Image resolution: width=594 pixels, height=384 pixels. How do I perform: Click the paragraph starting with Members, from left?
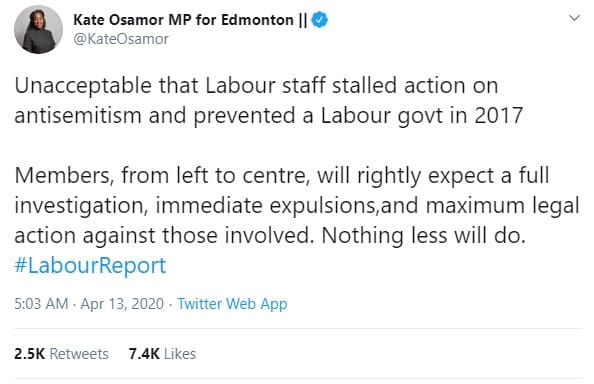click(x=297, y=205)
